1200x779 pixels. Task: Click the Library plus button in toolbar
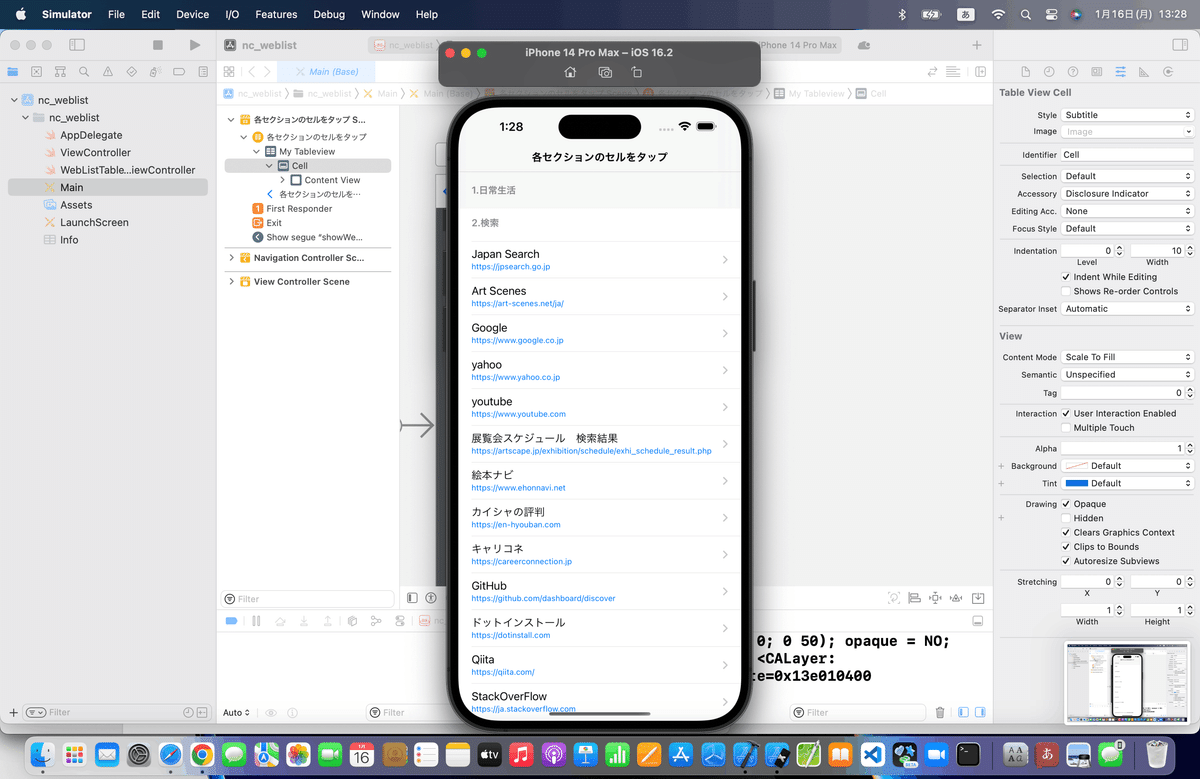[x=977, y=45]
